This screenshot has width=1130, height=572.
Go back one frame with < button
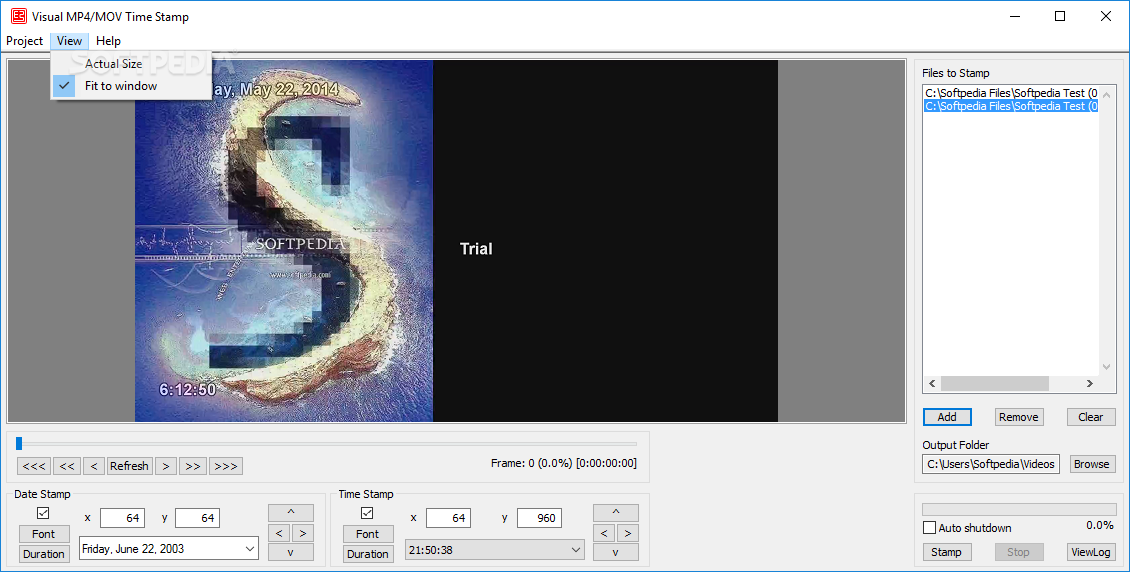[94, 466]
